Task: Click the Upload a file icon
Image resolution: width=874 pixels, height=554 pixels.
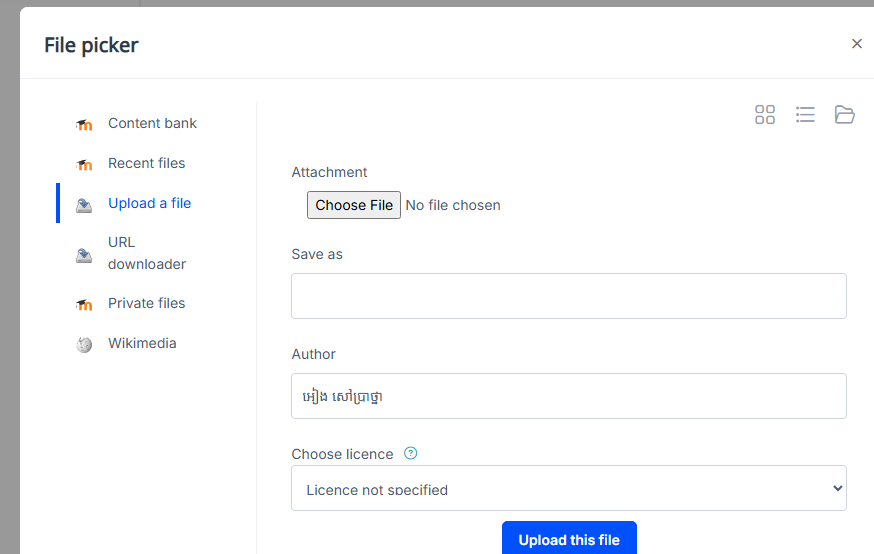Action: click(84, 205)
